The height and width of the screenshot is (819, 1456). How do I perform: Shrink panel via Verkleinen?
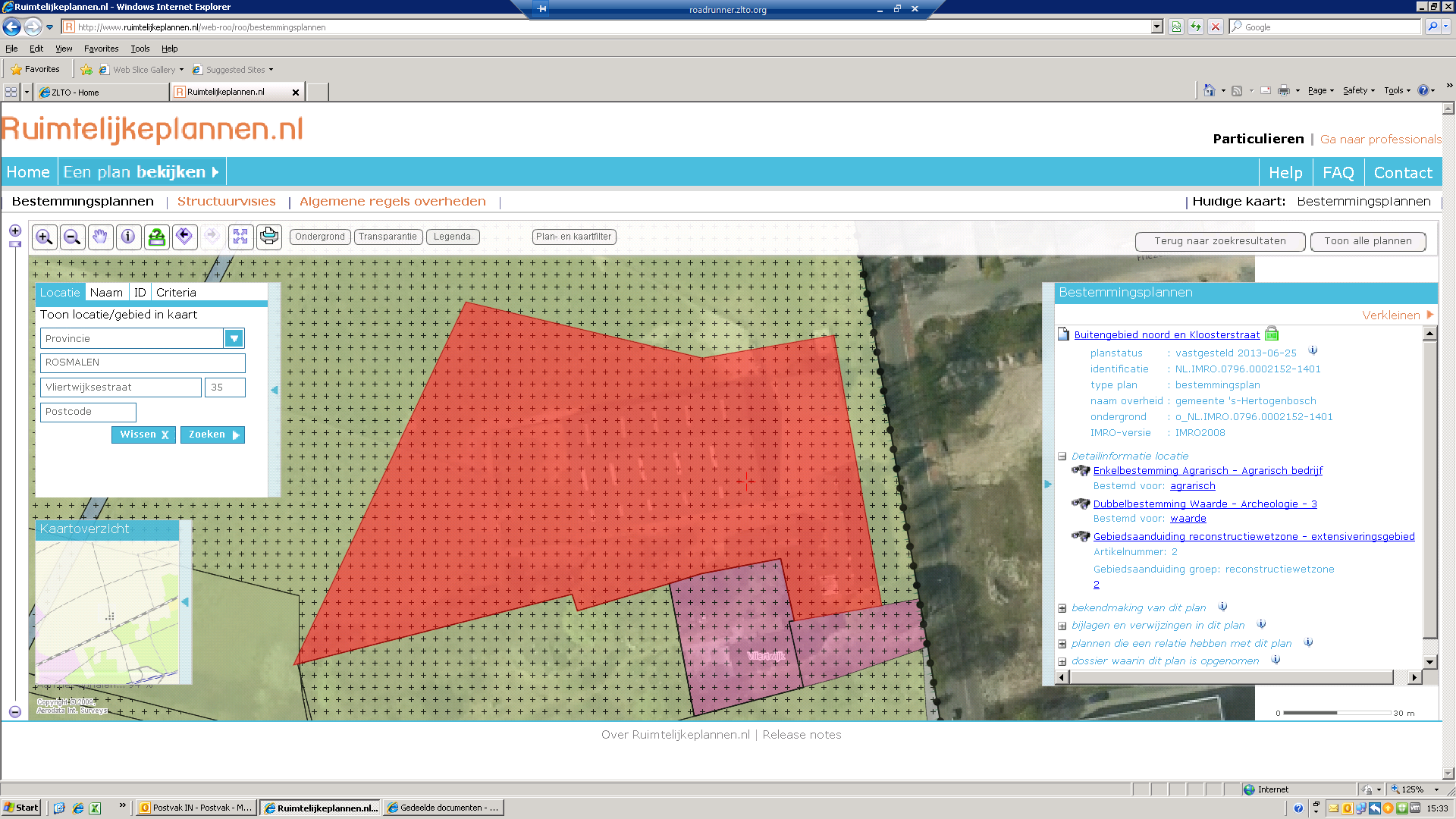tap(1398, 315)
